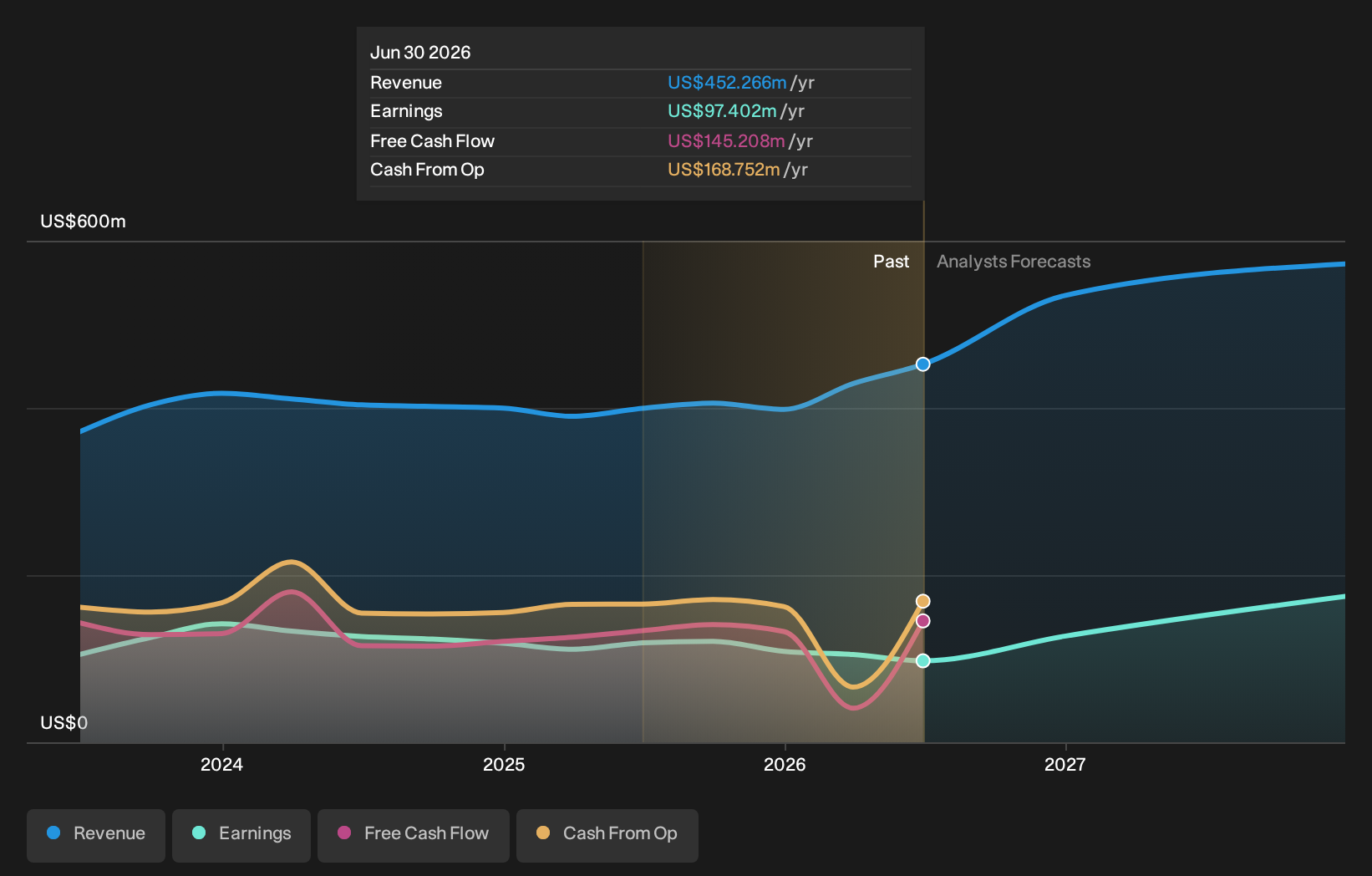The height and width of the screenshot is (876, 1372).
Task: Click the Cash From Op label in tooltip
Action: pyautogui.click(x=427, y=170)
